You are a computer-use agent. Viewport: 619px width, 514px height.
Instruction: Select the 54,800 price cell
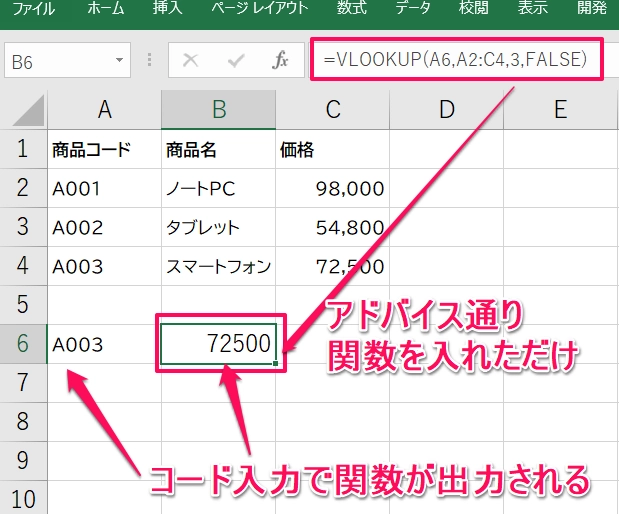(332, 227)
